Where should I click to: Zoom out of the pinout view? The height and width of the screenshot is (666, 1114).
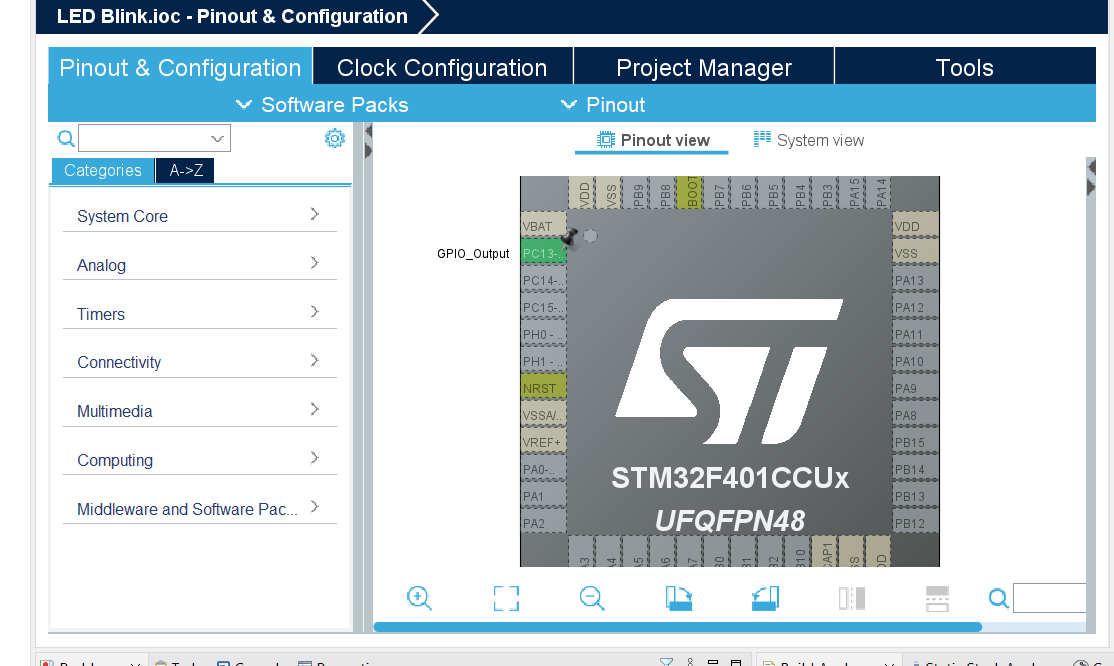592,597
